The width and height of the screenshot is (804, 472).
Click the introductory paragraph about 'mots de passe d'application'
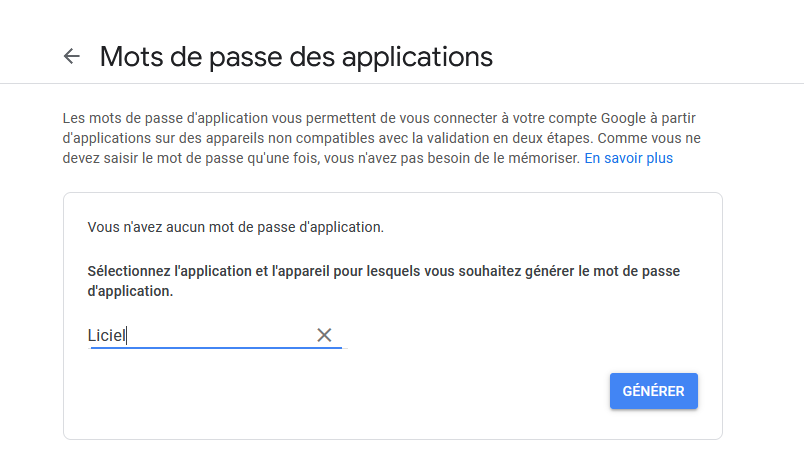[x=381, y=138]
